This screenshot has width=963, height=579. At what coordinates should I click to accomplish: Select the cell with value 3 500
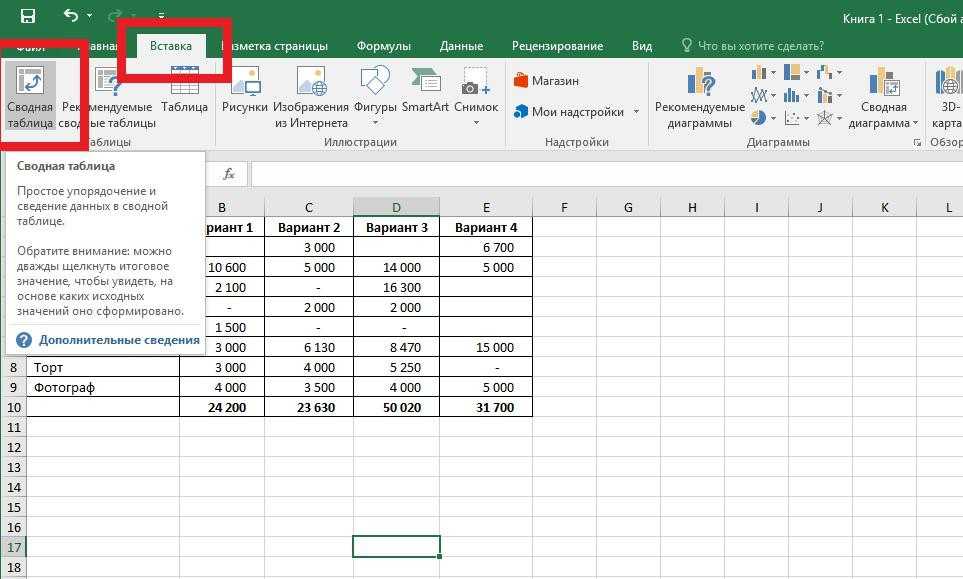point(309,387)
